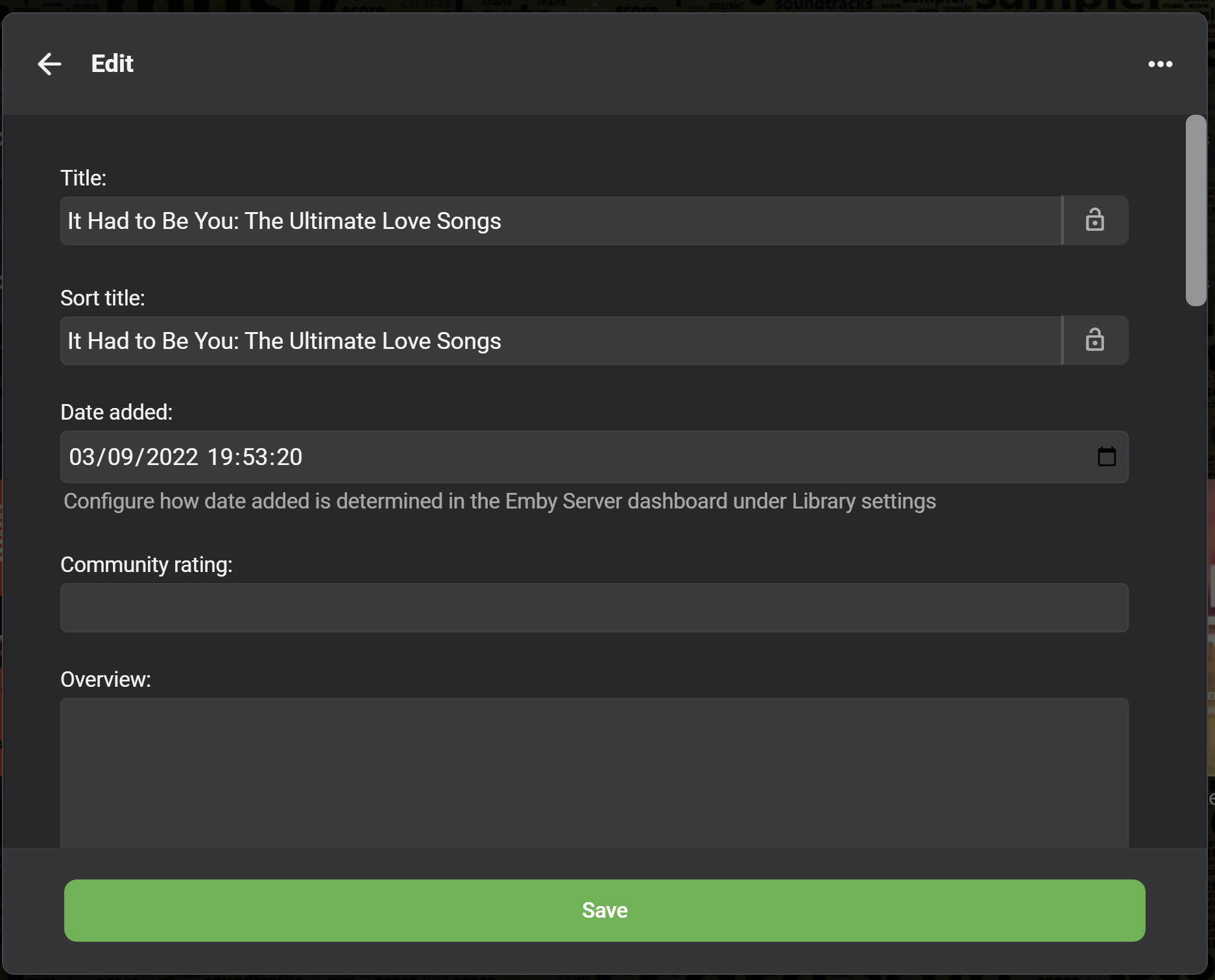
Task: Click into the Title text field
Action: pos(561,221)
